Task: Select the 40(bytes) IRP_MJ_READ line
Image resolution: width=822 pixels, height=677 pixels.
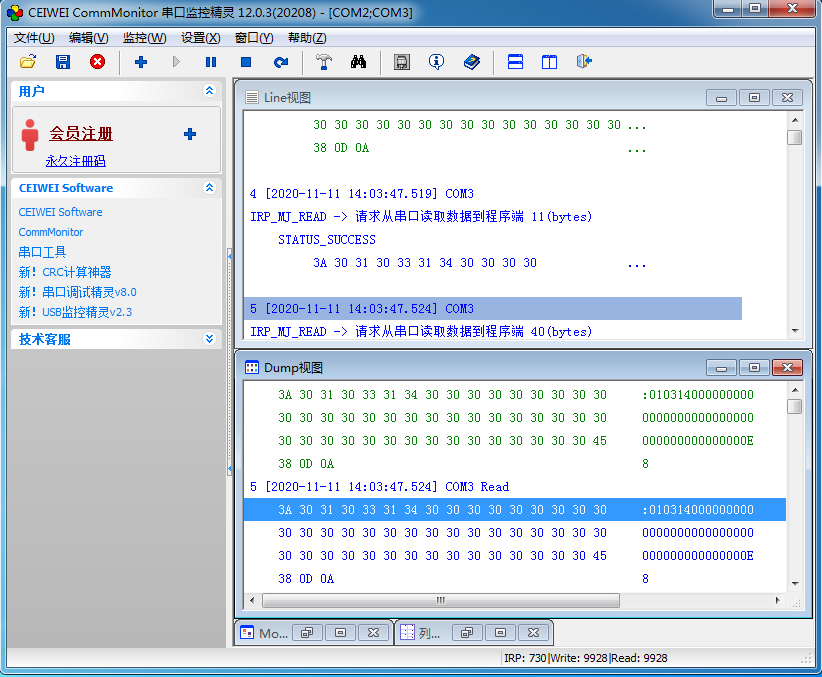Action: point(421,331)
